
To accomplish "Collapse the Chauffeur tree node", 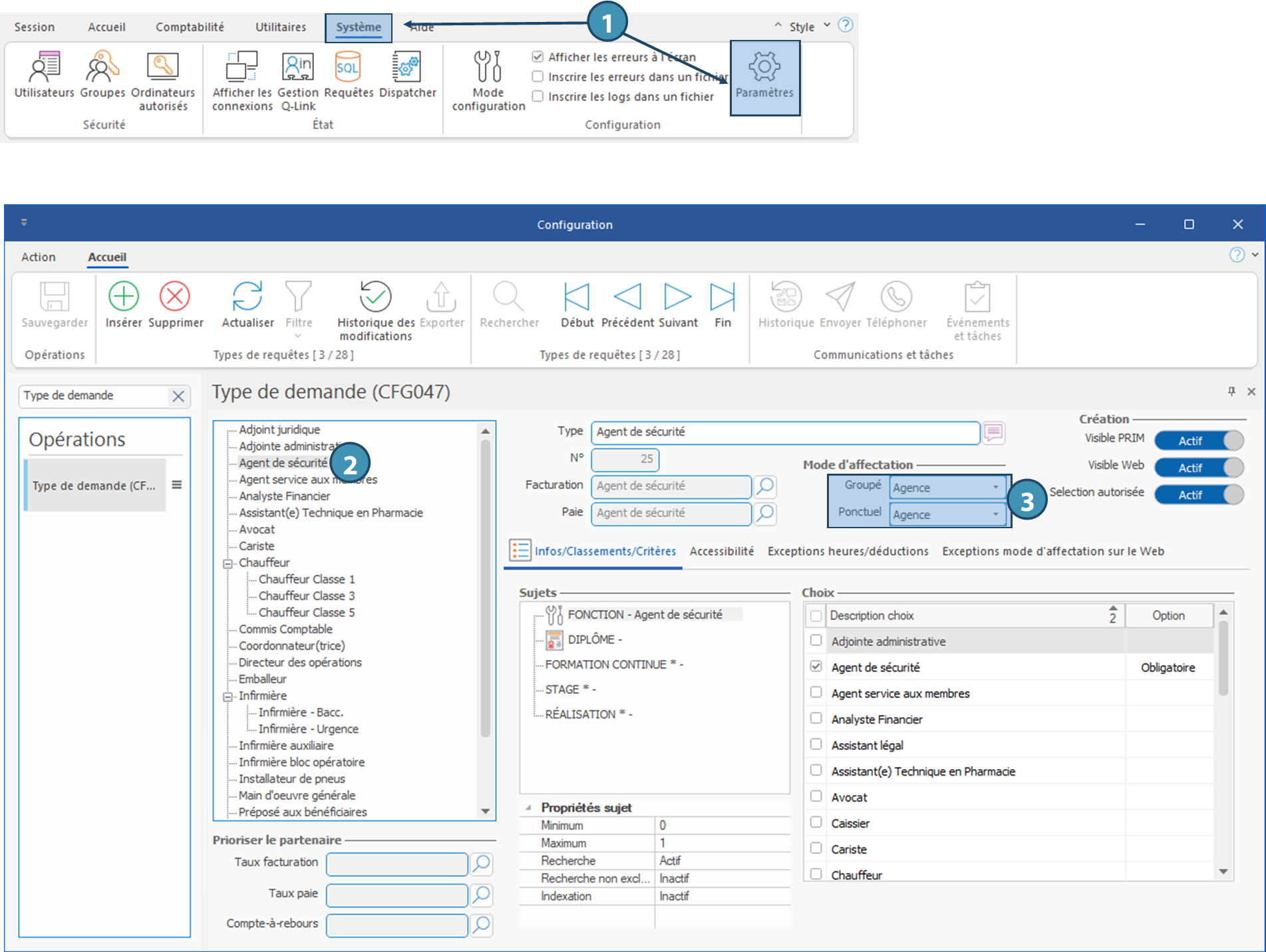I will (228, 563).
